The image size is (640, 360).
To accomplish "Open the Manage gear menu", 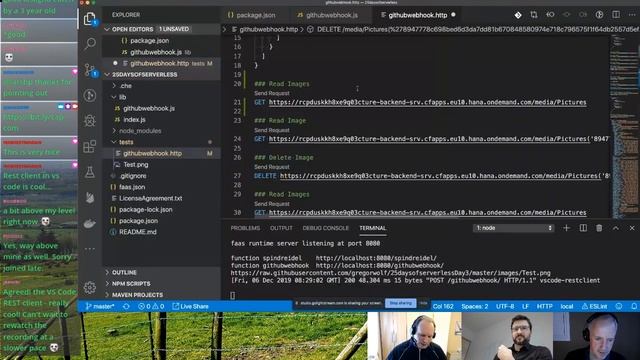I will click(90, 287).
